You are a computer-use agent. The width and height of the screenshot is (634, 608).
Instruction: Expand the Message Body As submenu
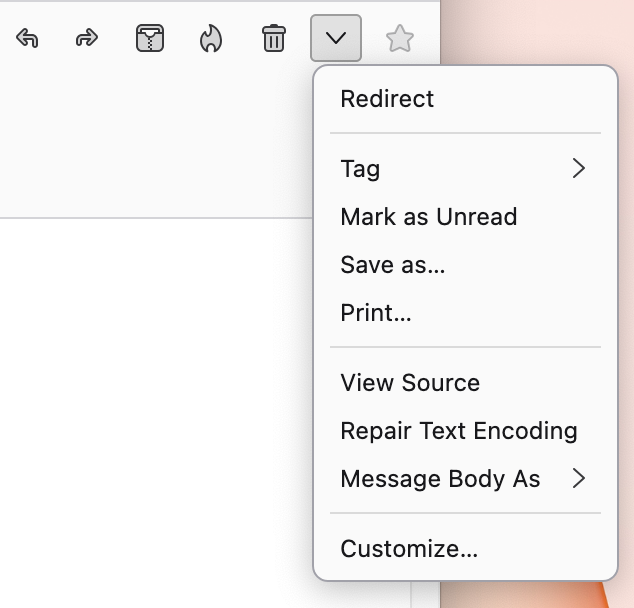[x=465, y=479]
